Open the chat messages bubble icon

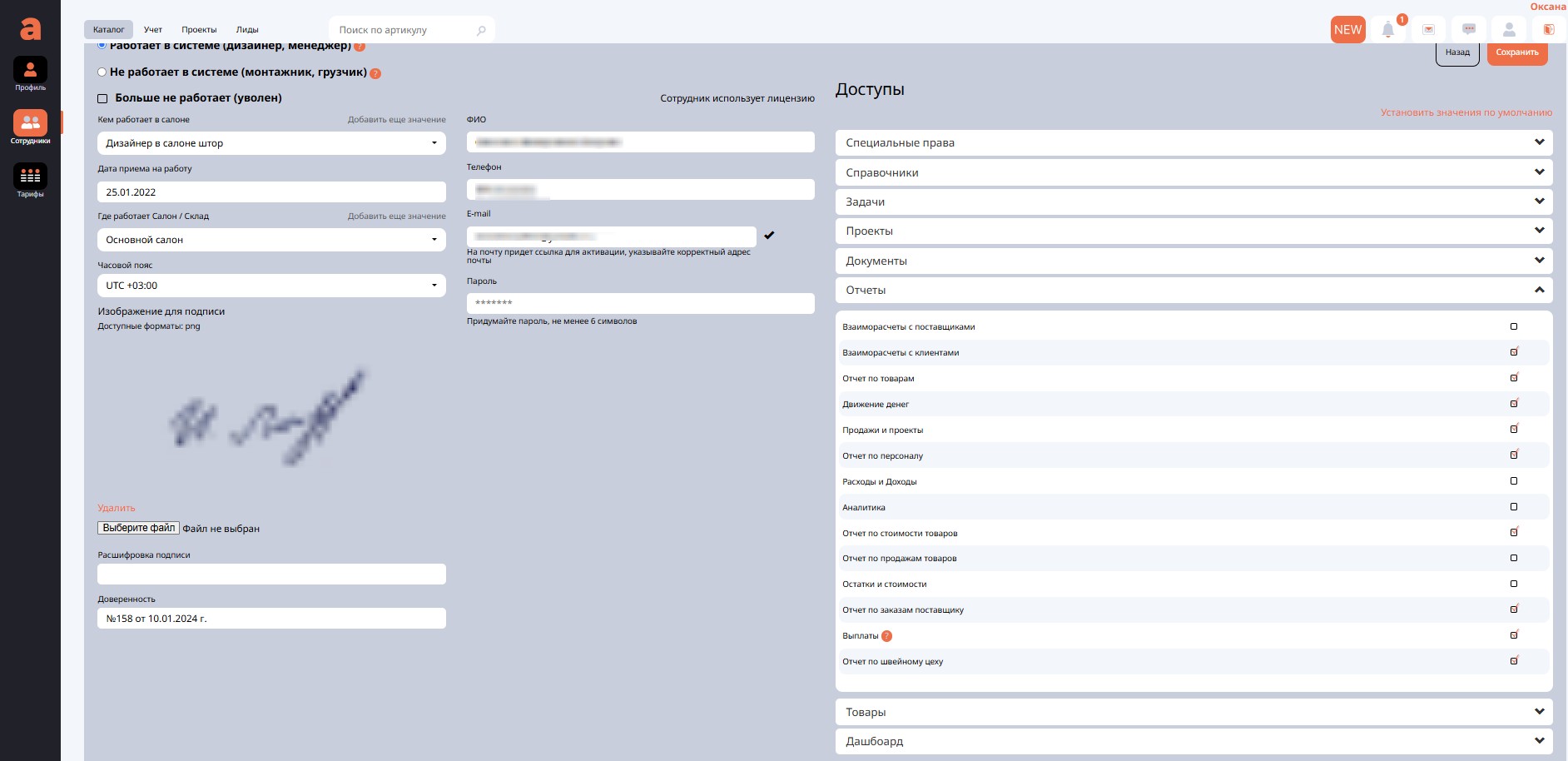1469,30
